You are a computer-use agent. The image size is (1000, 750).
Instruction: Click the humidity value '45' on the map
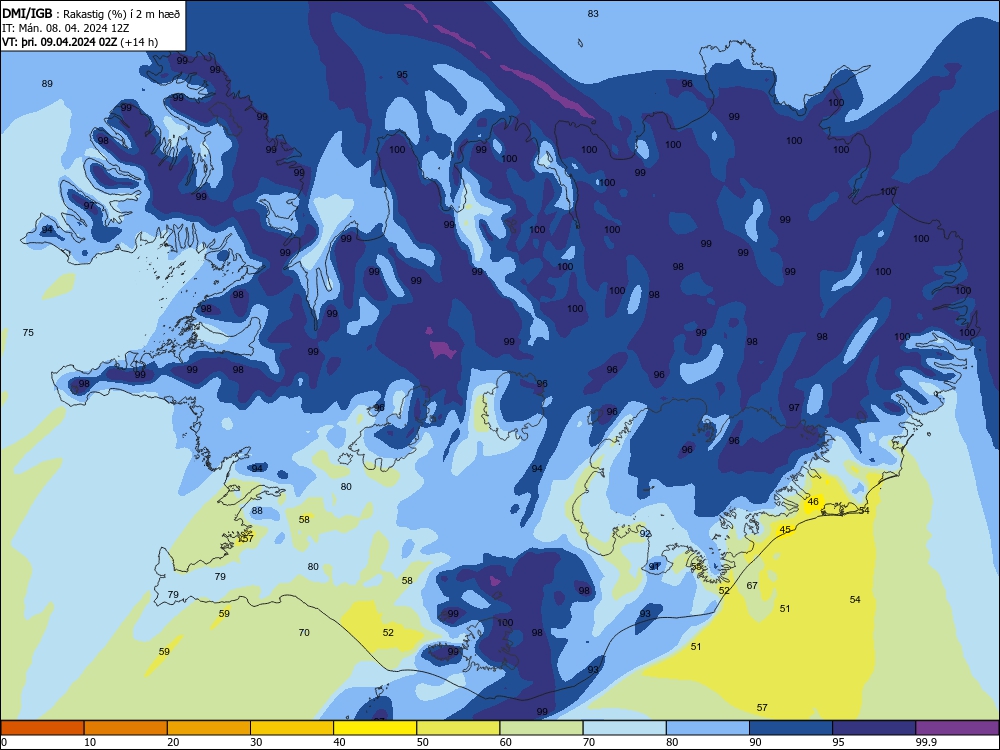tap(785, 530)
